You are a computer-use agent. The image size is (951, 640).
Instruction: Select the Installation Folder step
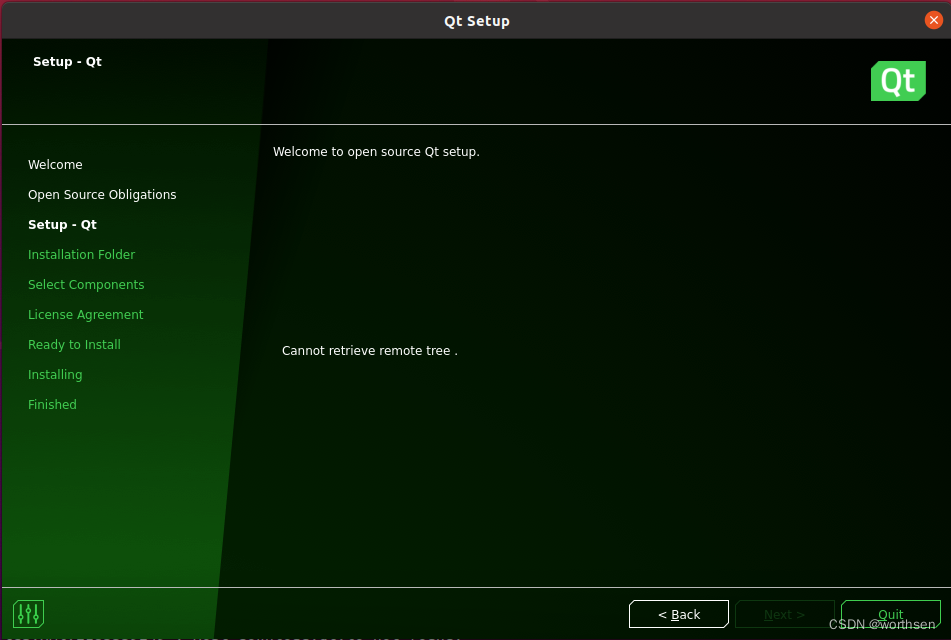pyautogui.click(x=81, y=255)
